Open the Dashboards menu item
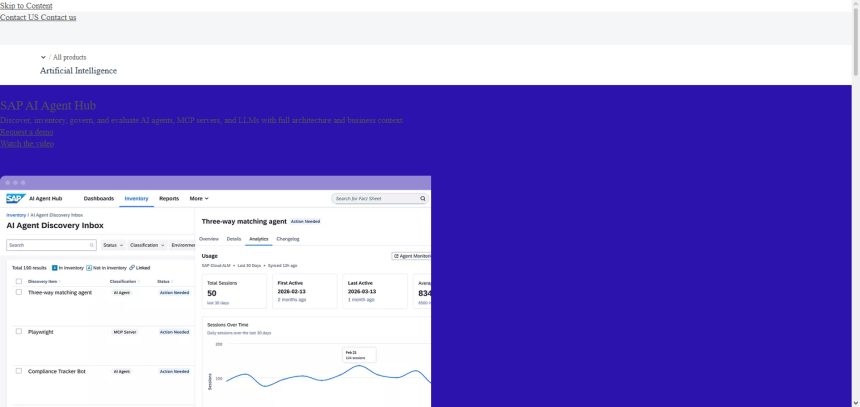This screenshot has height=407, width=860. pos(99,199)
